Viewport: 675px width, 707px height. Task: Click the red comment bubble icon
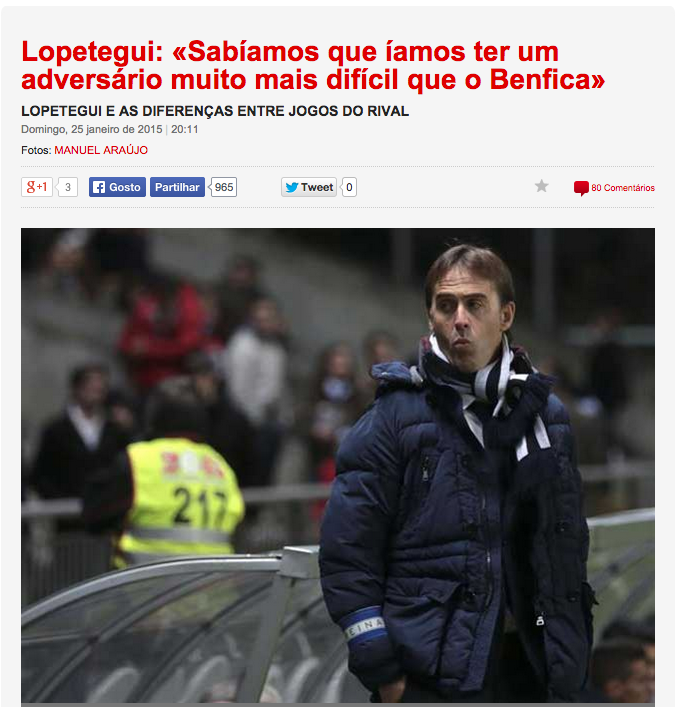(581, 188)
